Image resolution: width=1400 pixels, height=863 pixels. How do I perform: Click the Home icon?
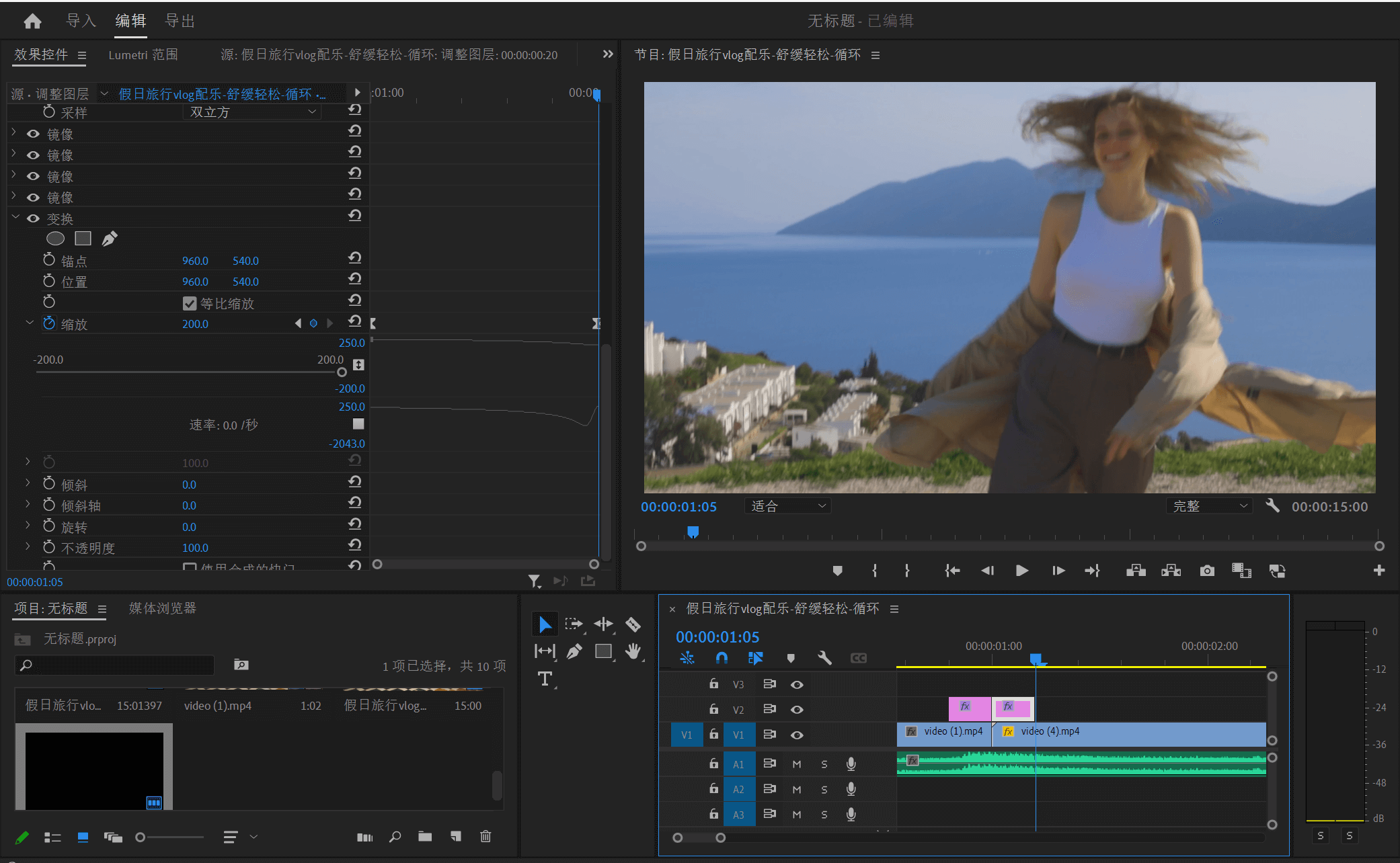(32, 22)
